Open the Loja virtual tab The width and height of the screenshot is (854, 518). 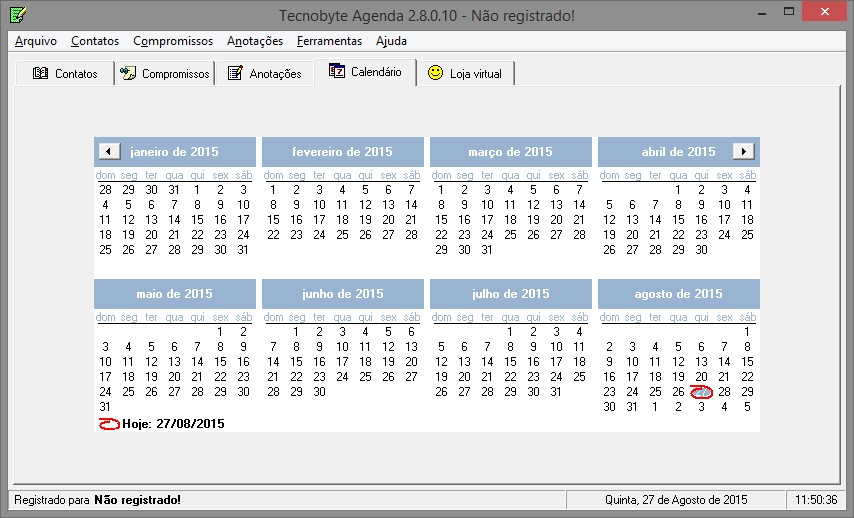pyautogui.click(x=465, y=74)
